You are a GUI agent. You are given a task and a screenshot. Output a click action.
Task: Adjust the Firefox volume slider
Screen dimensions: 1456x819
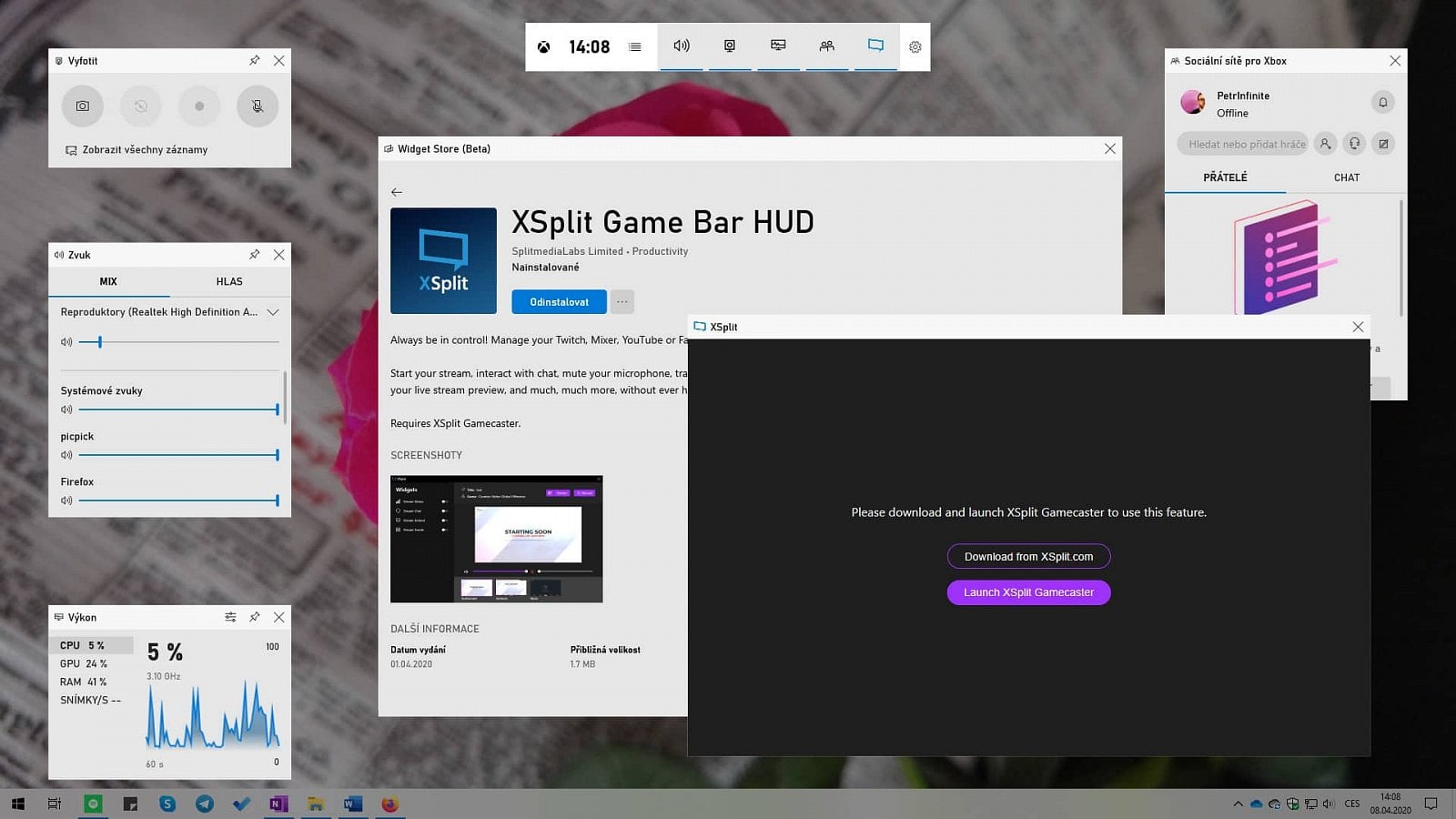pyautogui.click(x=178, y=500)
